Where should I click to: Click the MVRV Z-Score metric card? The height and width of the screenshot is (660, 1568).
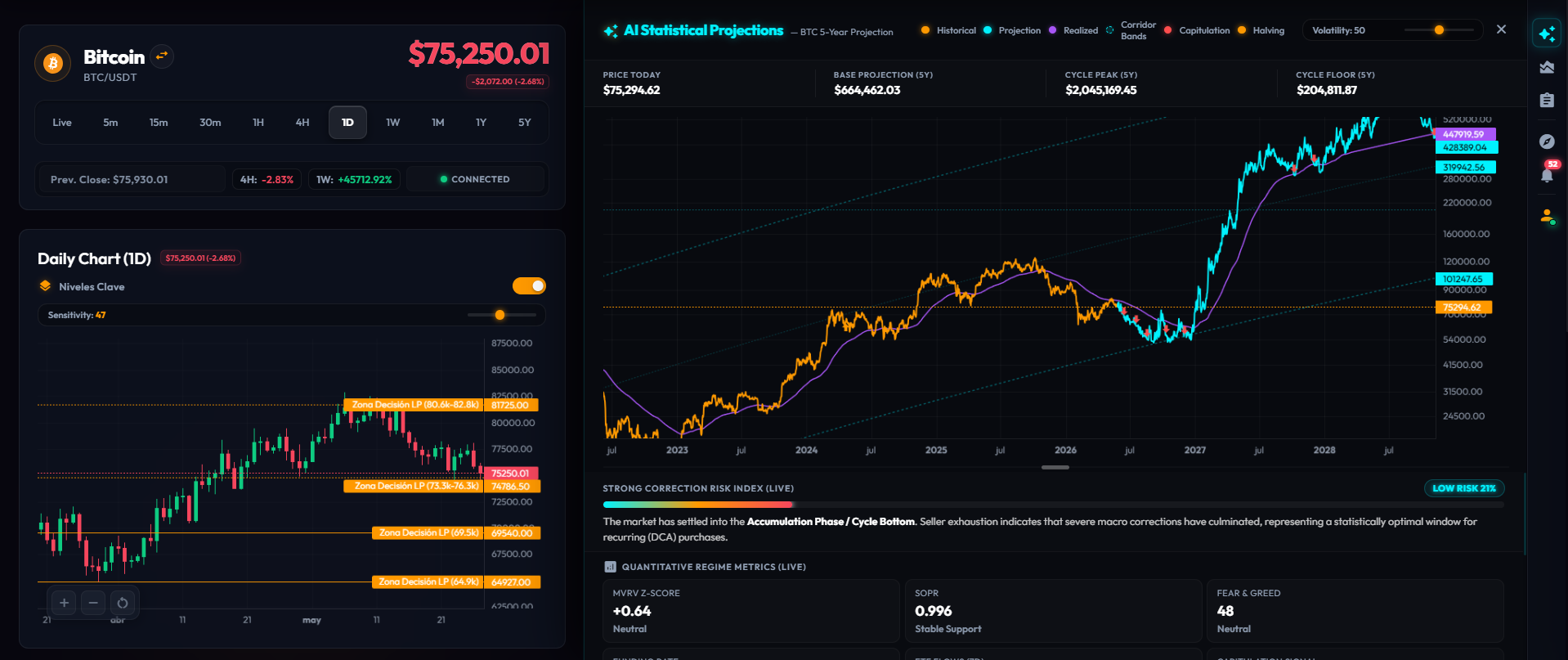[751, 611]
